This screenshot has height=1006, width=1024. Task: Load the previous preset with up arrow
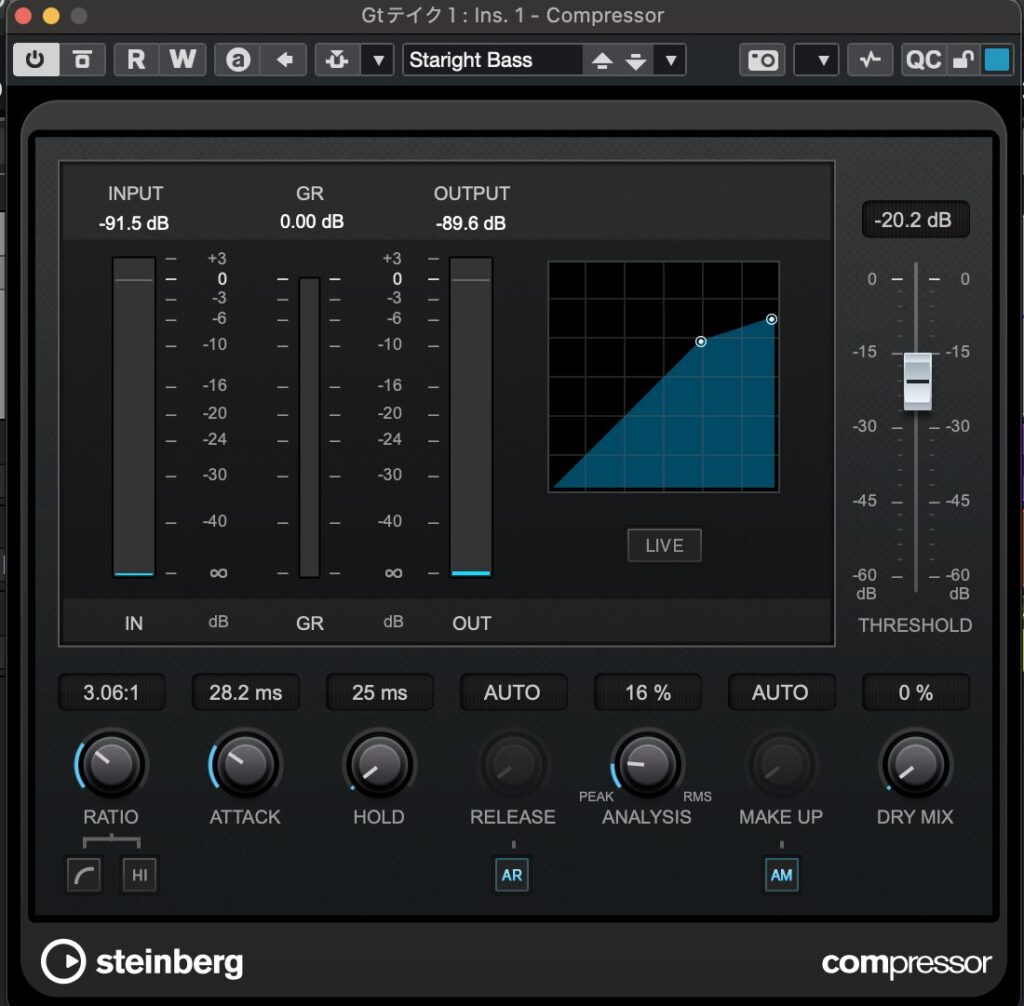tap(602, 61)
